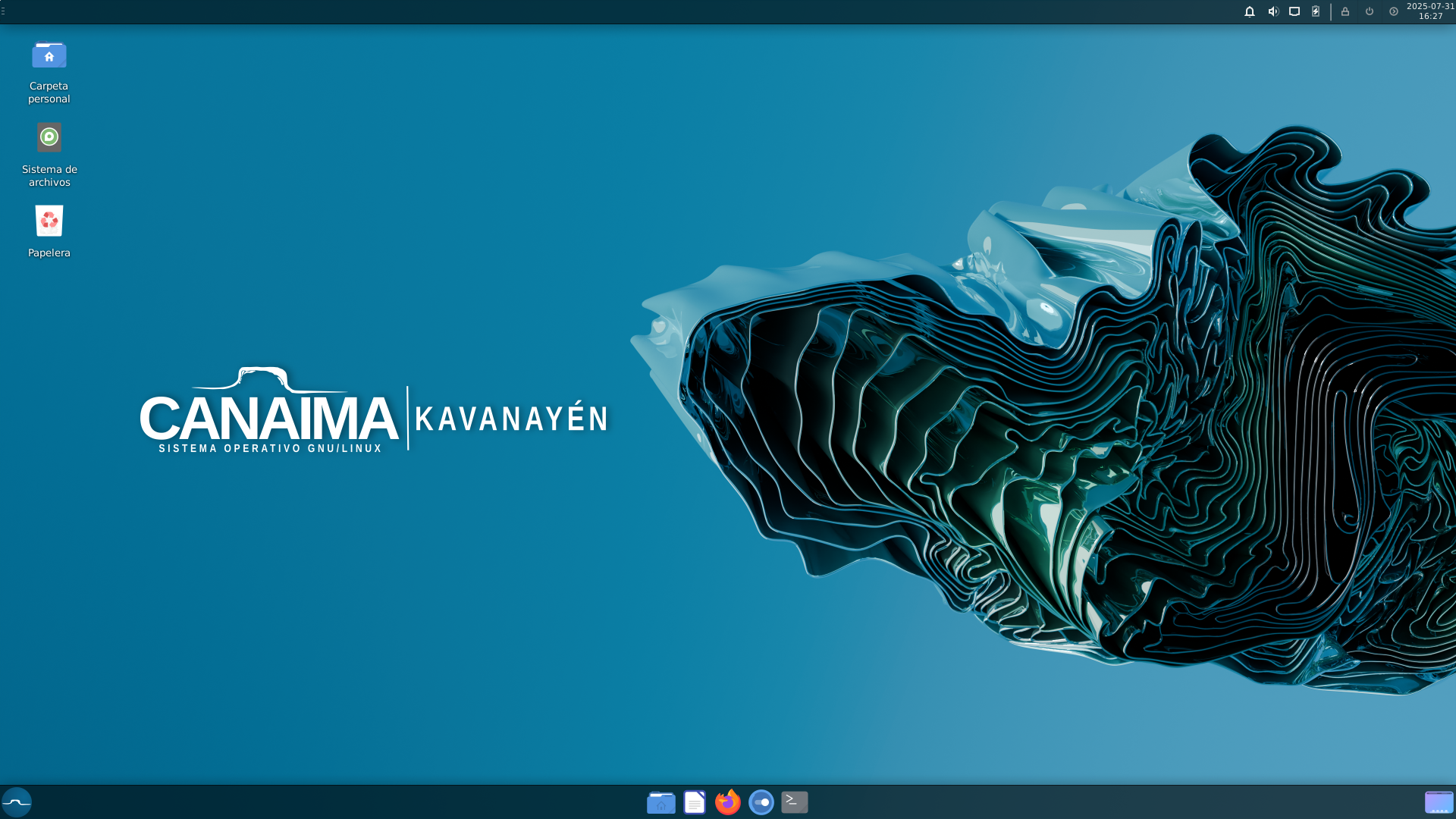
Task: Open the display/network monitor tray icon
Action: coord(1294,11)
